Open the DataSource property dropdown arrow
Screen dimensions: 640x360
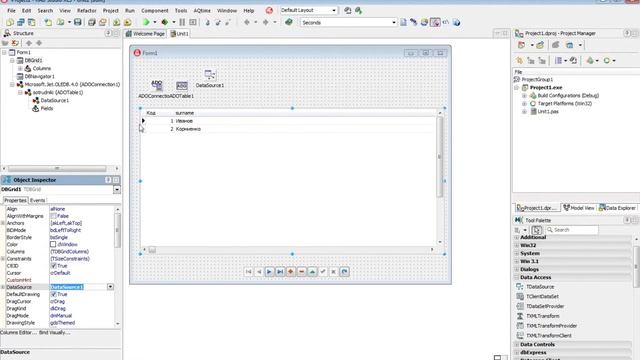tap(110, 287)
